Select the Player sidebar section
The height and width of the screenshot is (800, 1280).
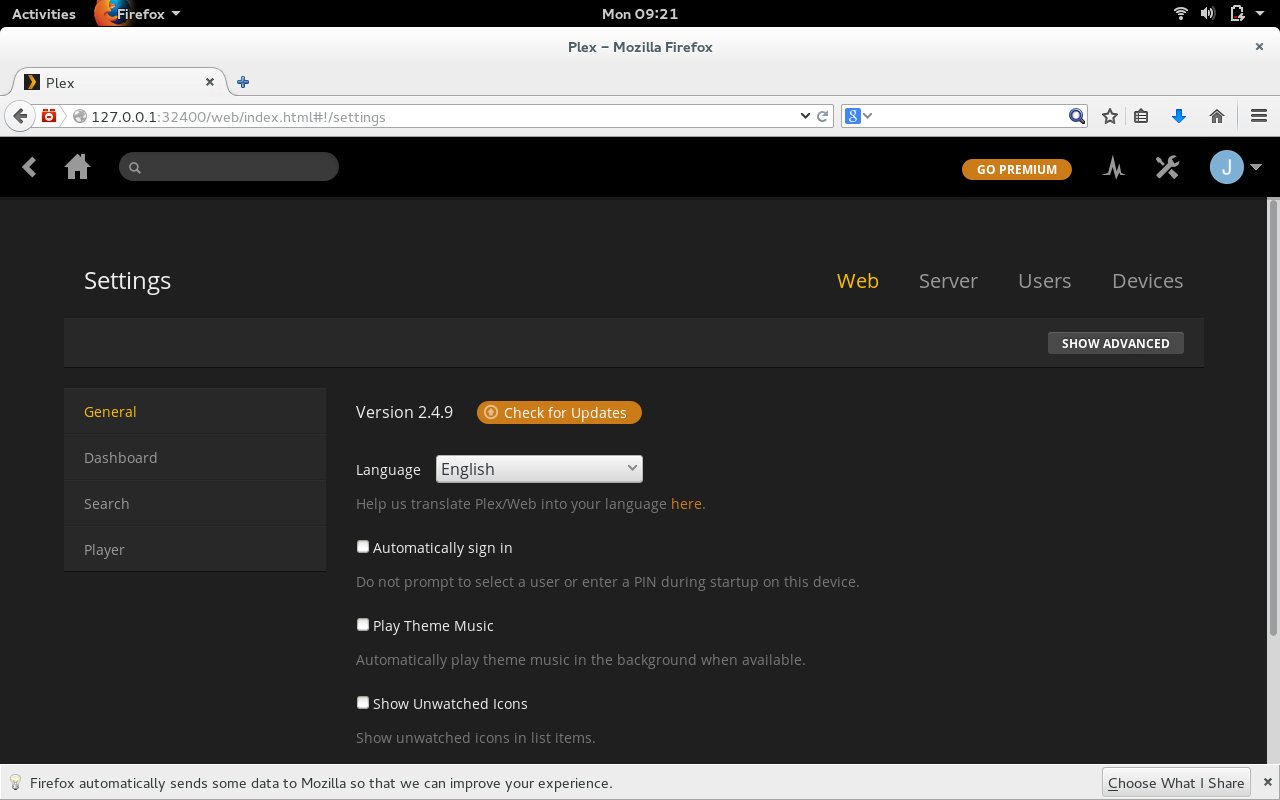point(195,549)
